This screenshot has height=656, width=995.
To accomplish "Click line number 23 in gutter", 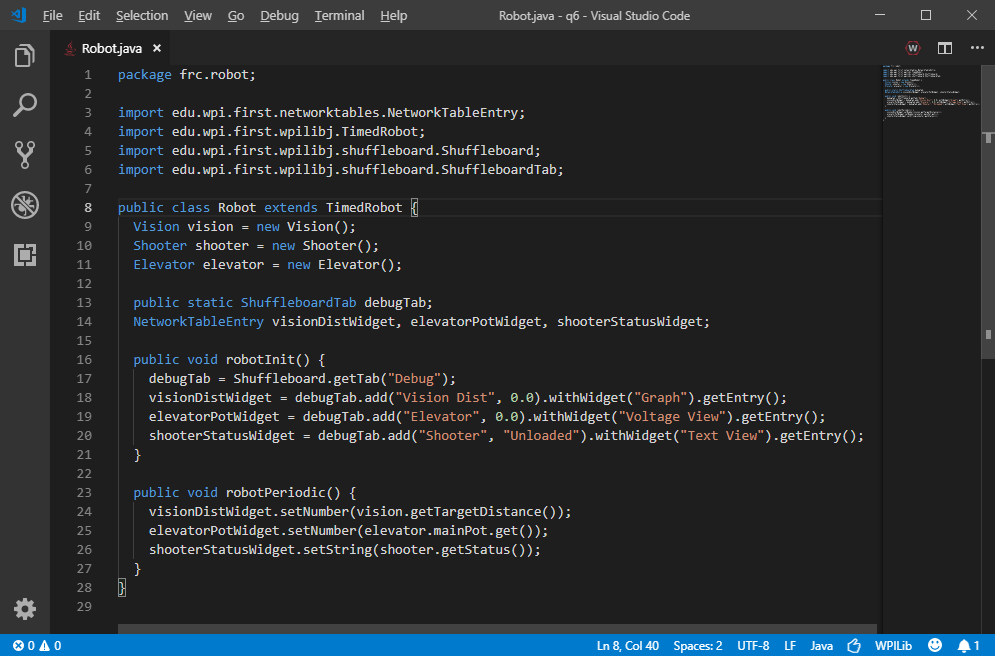I will [x=84, y=493].
